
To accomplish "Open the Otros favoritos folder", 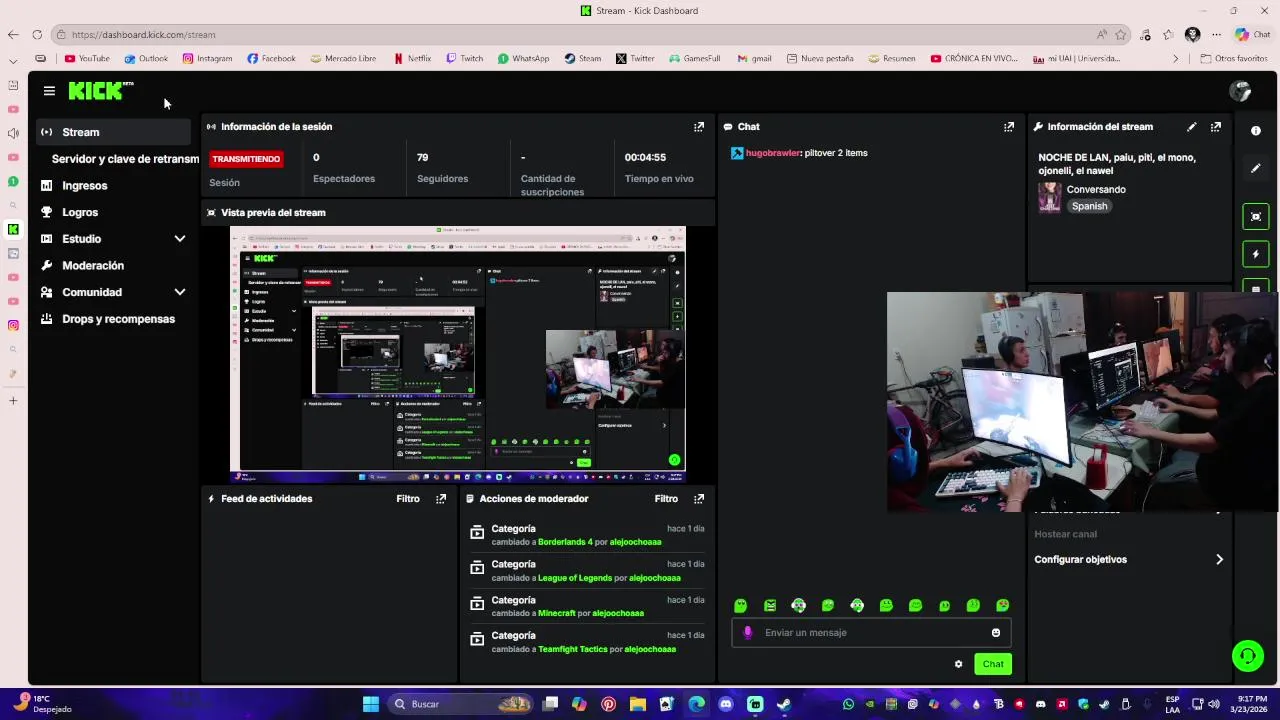I will pyautogui.click(x=1234, y=58).
